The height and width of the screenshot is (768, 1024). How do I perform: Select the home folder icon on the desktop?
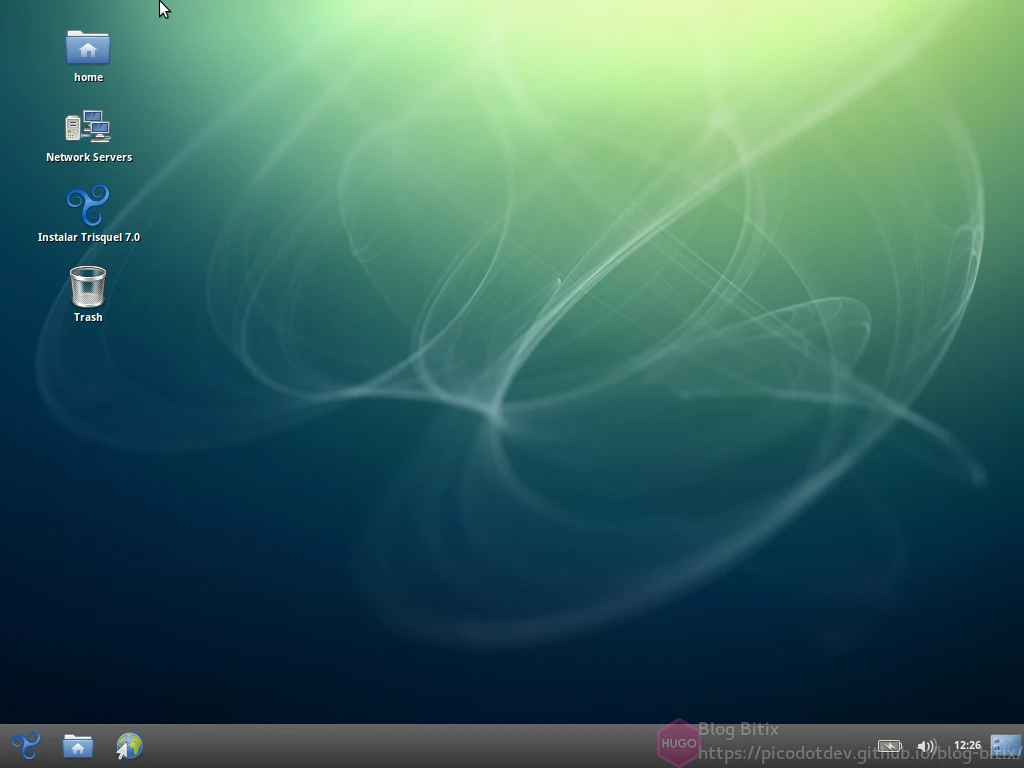point(88,48)
